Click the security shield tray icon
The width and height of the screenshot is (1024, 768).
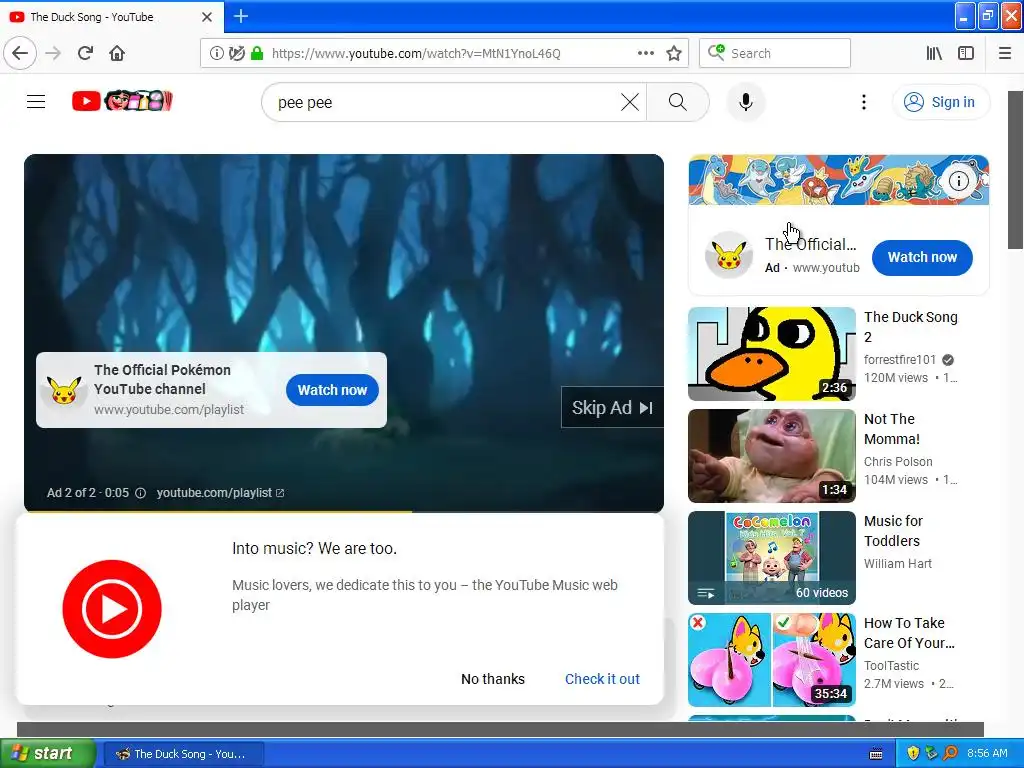click(x=913, y=754)
